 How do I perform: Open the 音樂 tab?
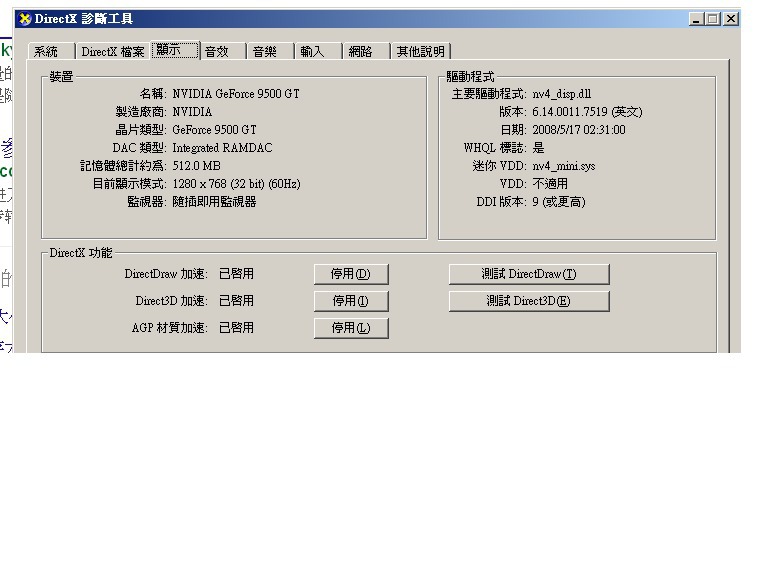pos(270,51)
